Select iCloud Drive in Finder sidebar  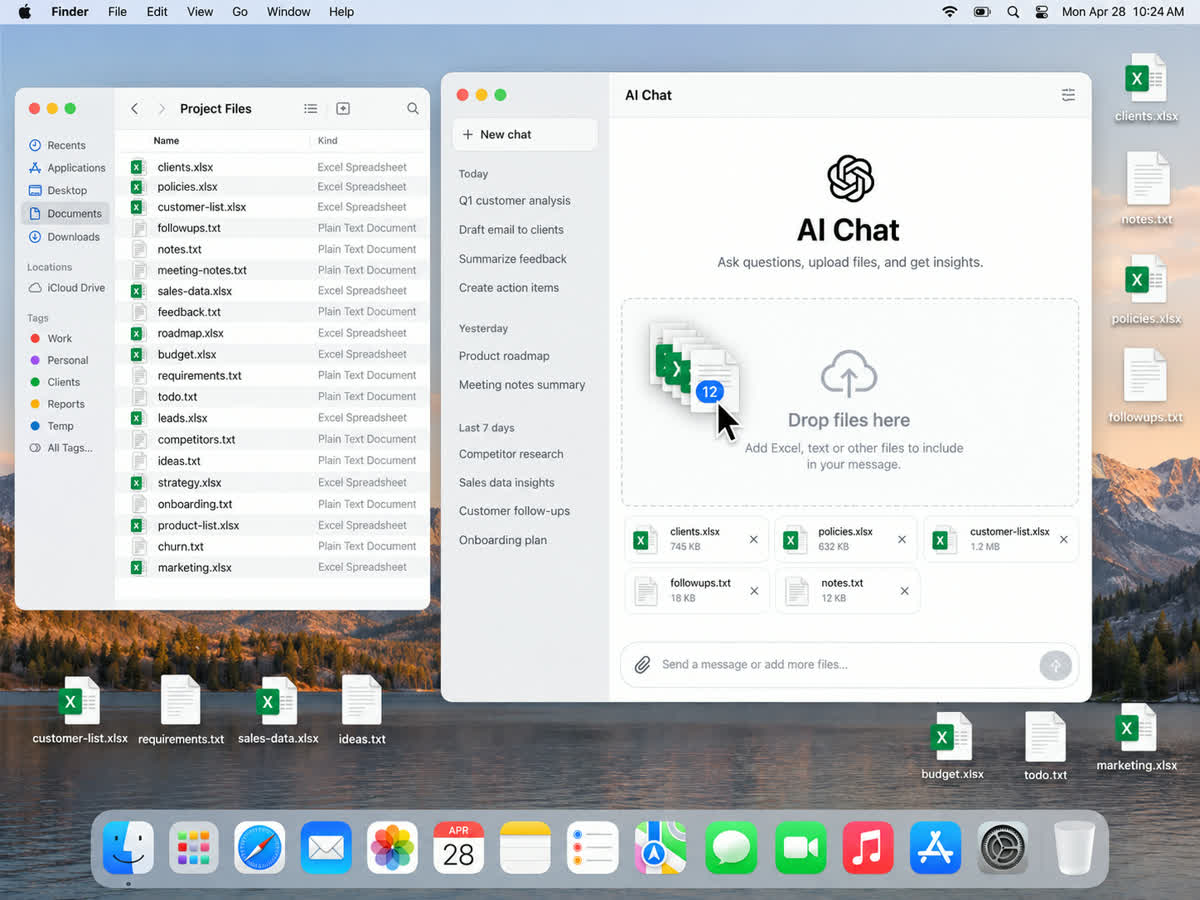point(67,288)
